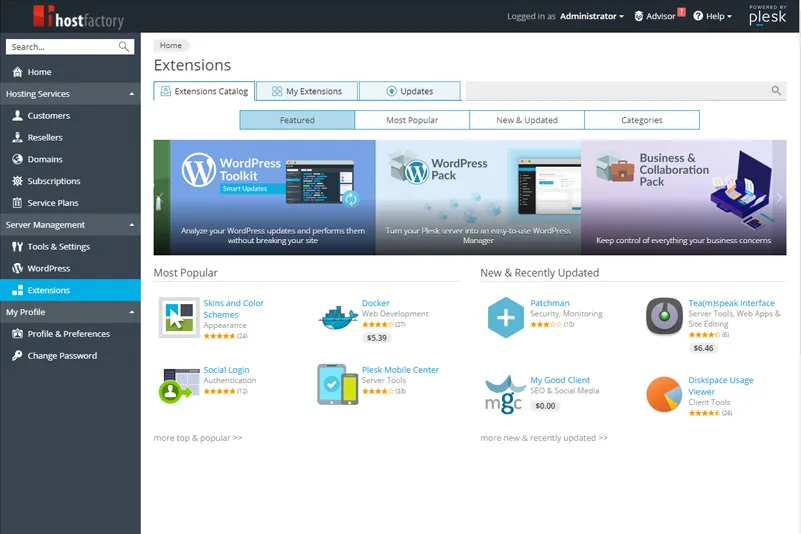Switch to Updates tab
The image size is (801, 534).
[410, 91]
